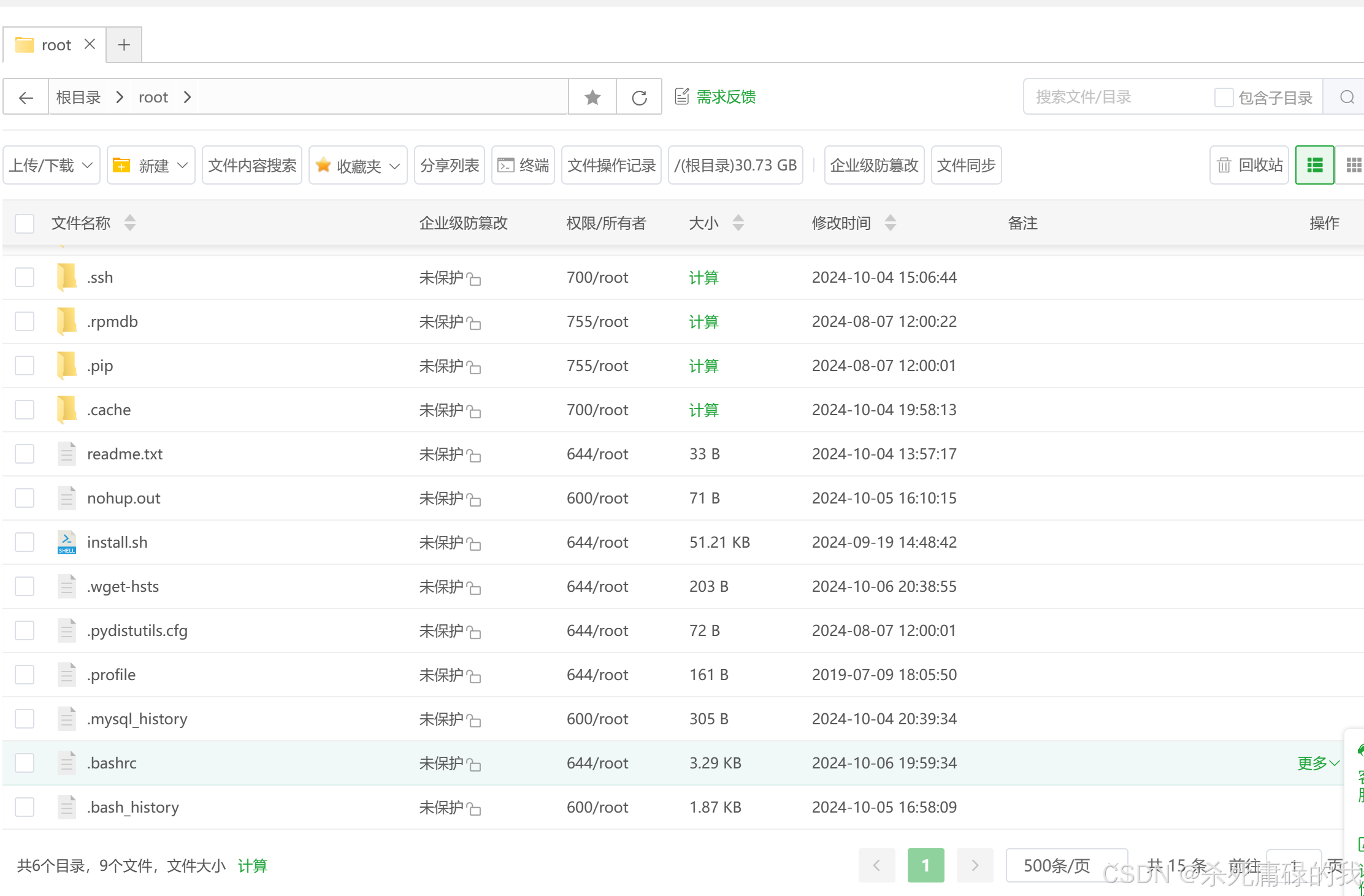Check the .bash_history row checkbox
The height and width of the screenshot is (896, 1364).
(25, 807)
